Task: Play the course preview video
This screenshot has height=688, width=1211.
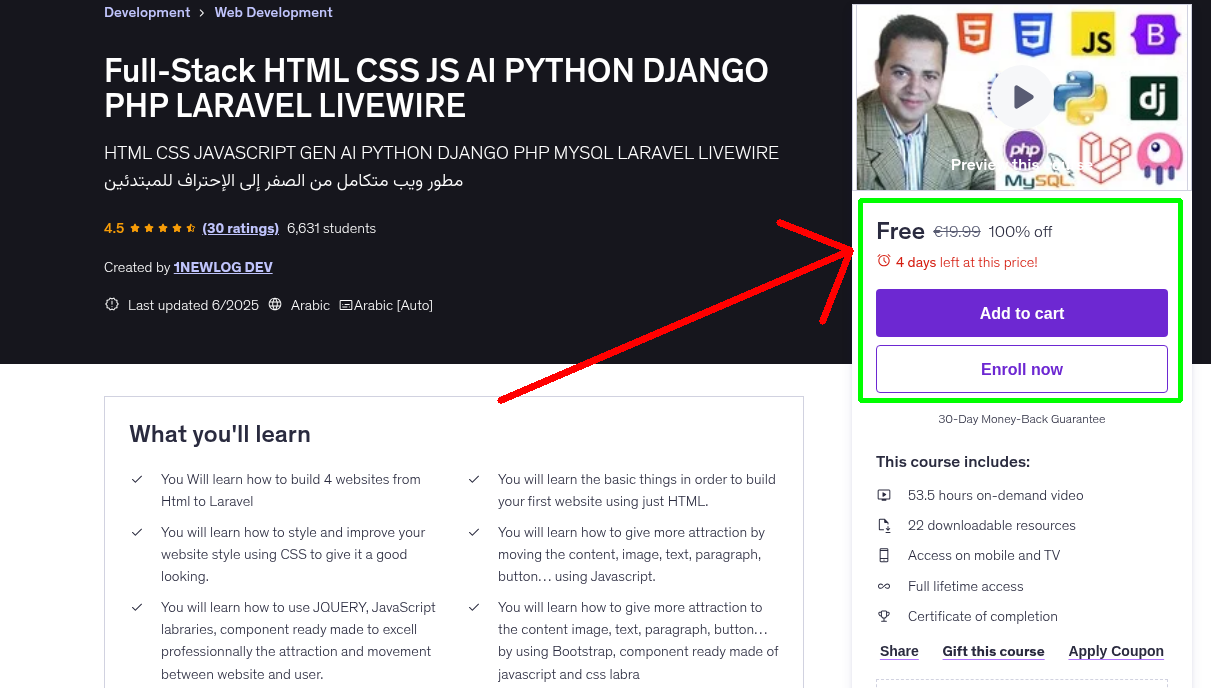Action: pyautogui.click(x=1022, y=97)
